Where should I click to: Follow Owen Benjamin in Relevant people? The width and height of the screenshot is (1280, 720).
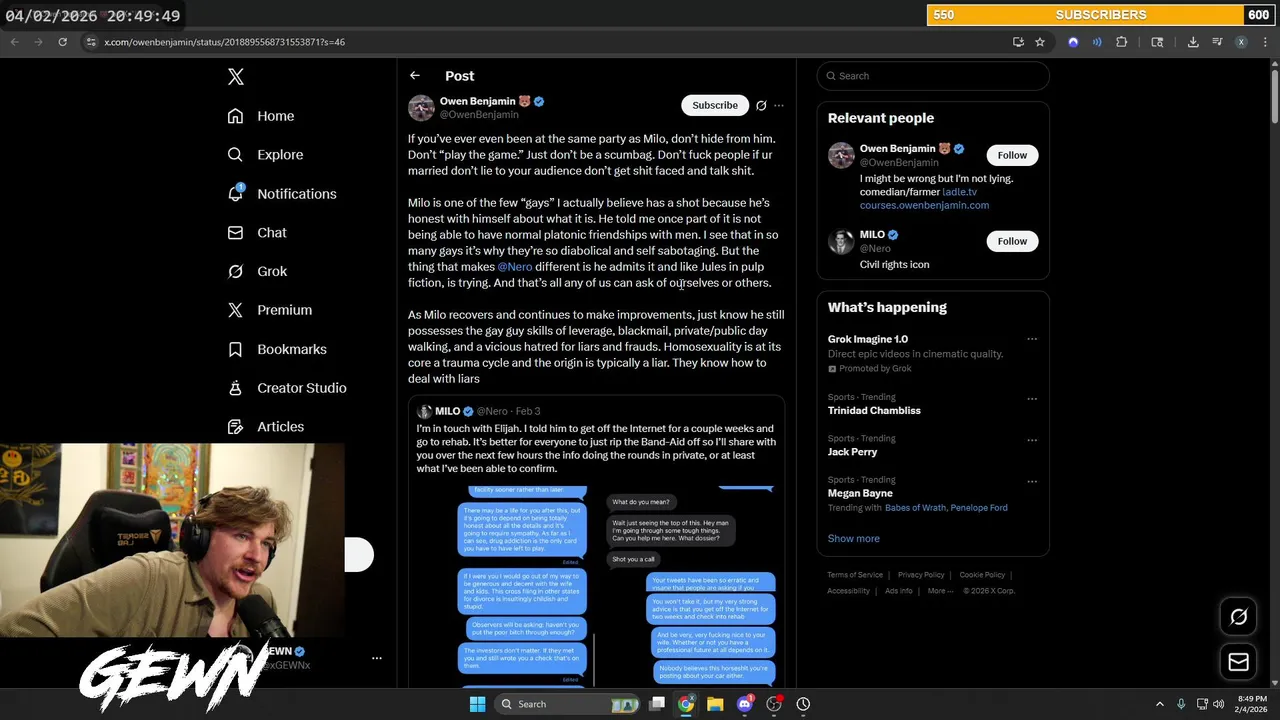coord(1012,155)
